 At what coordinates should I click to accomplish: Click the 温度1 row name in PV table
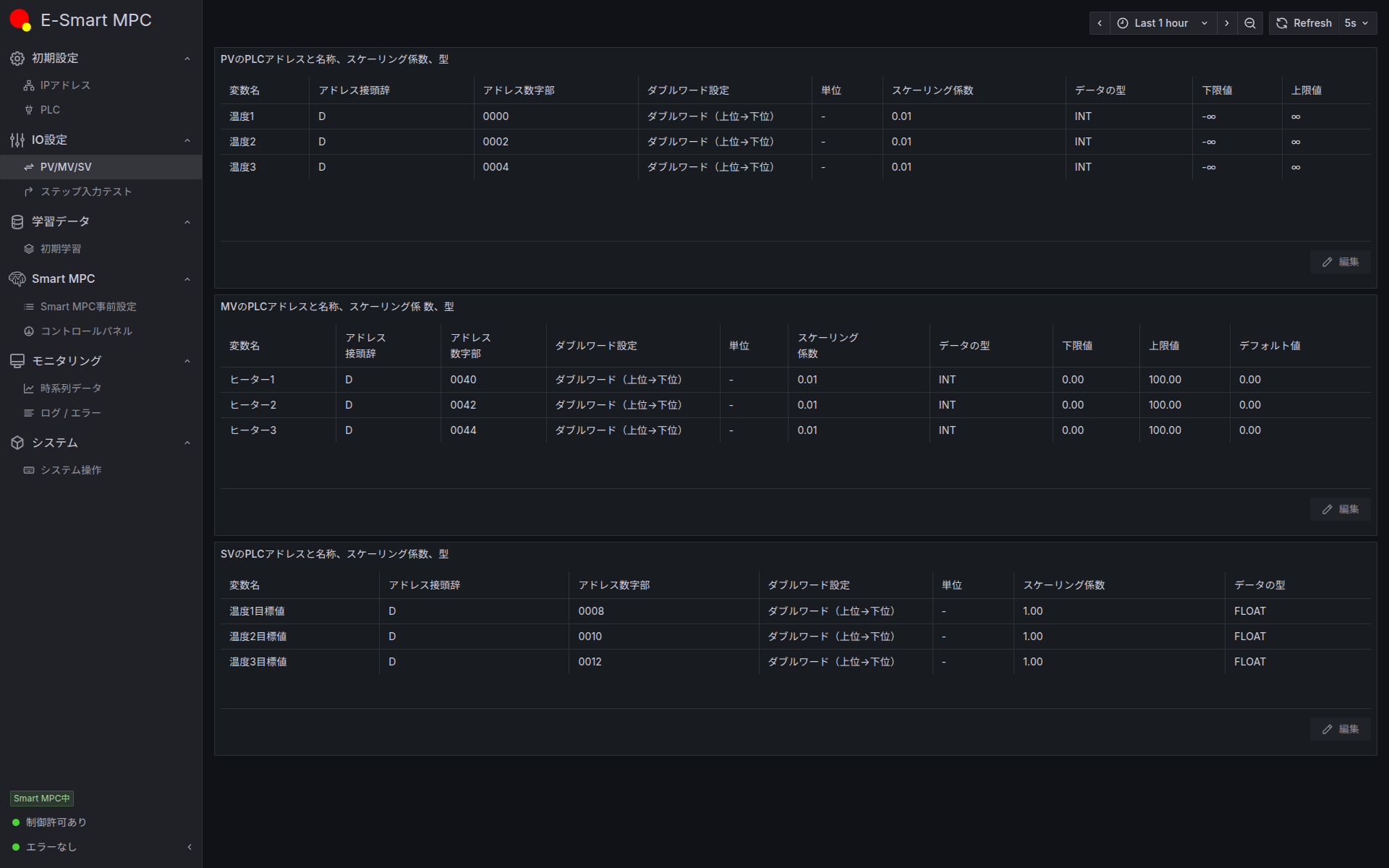[242, 116]
